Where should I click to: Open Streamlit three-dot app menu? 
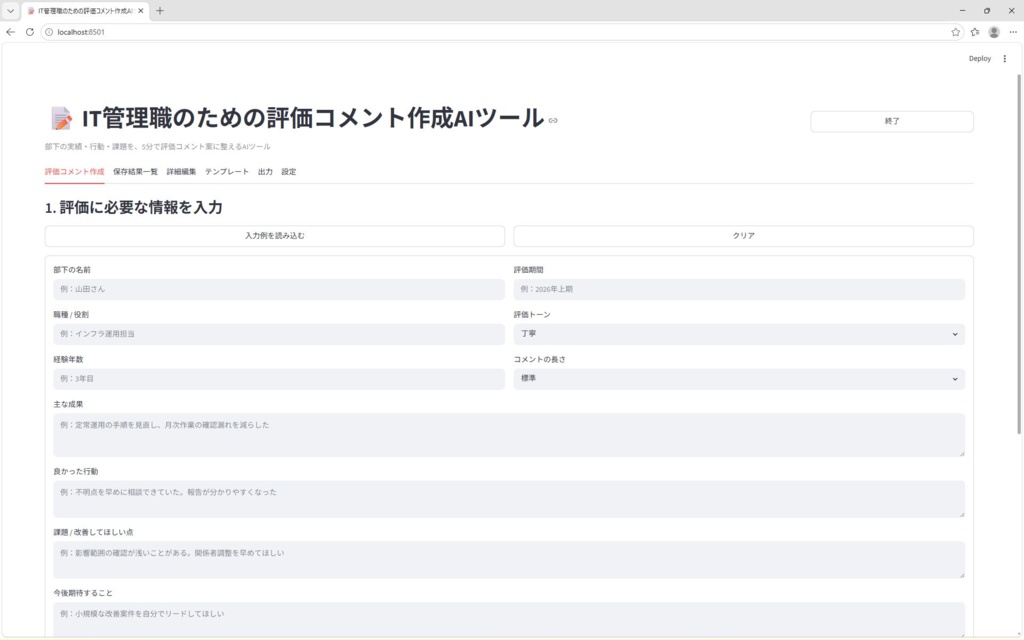(1004, 59)
